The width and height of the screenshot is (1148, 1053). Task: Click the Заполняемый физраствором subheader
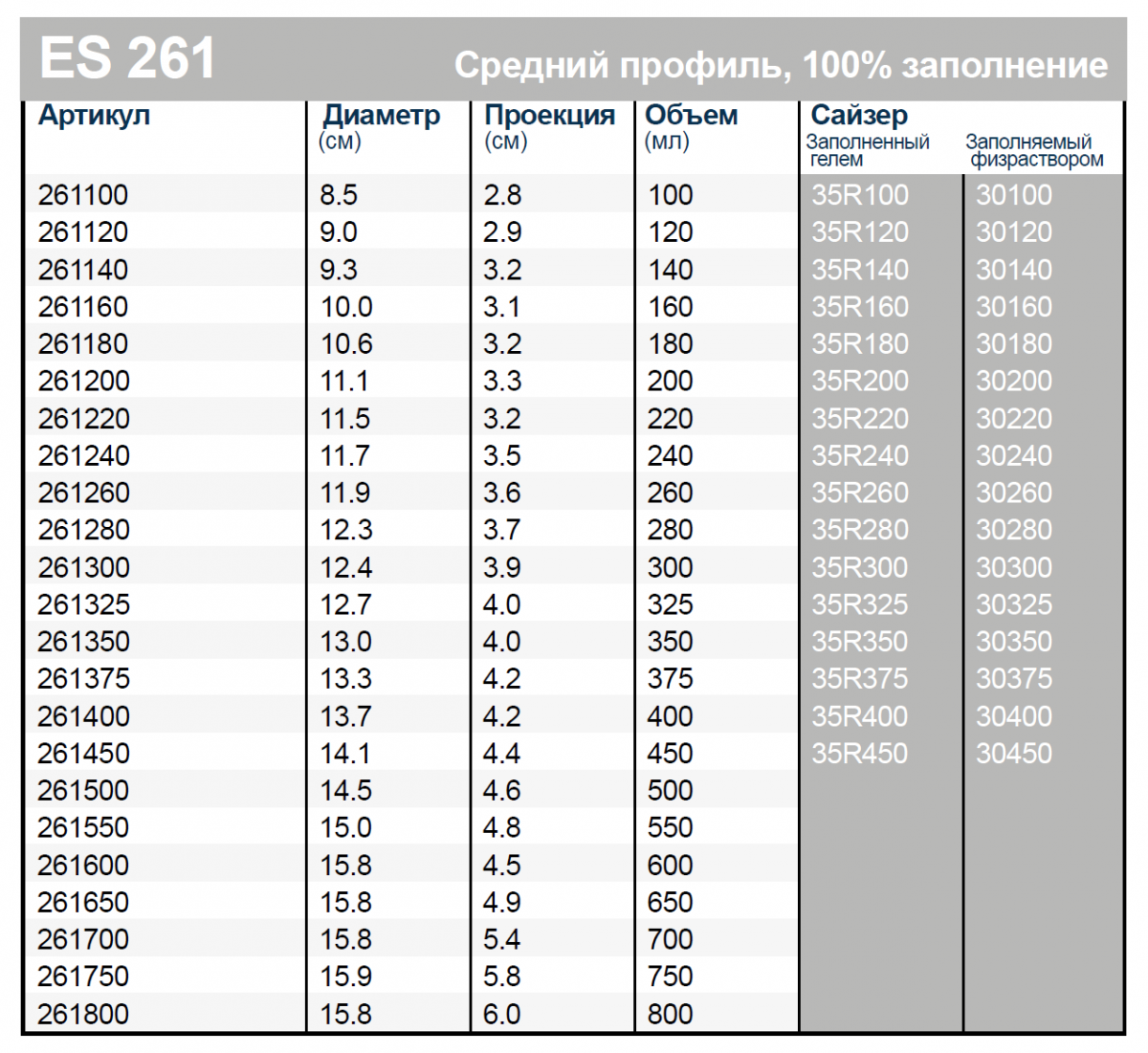click(x=1035, y=151)
